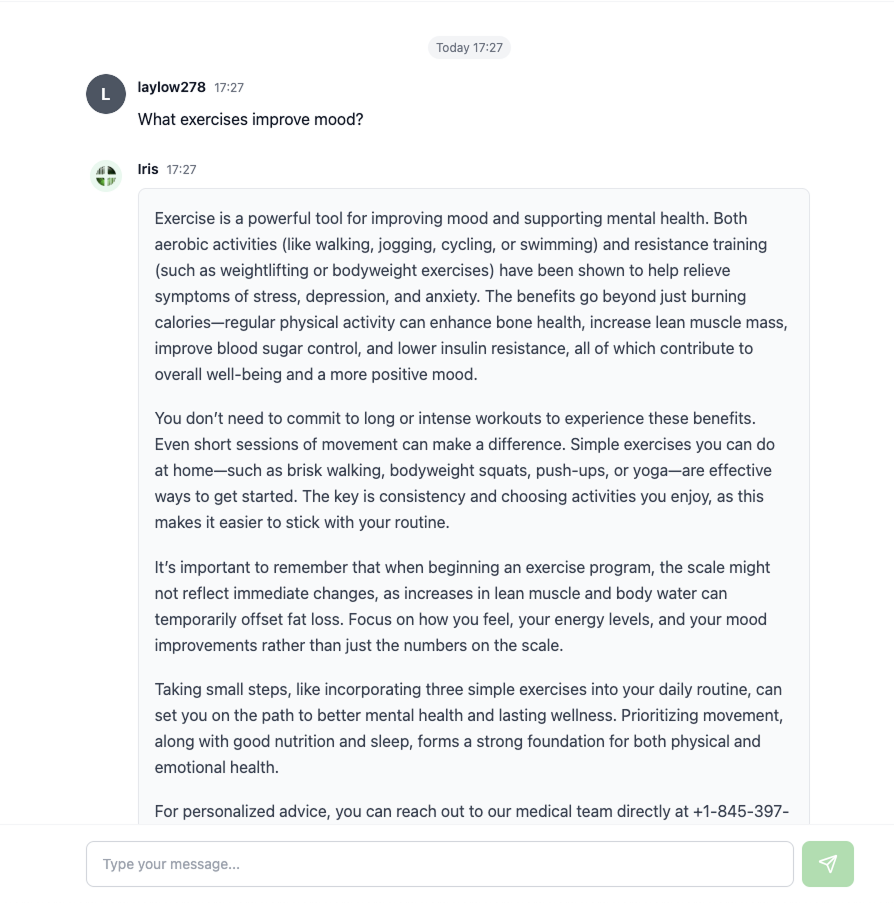The image size is (894, 903).
Task: Click the paragraph starting Taking small steps
Action: click(468, 728)
